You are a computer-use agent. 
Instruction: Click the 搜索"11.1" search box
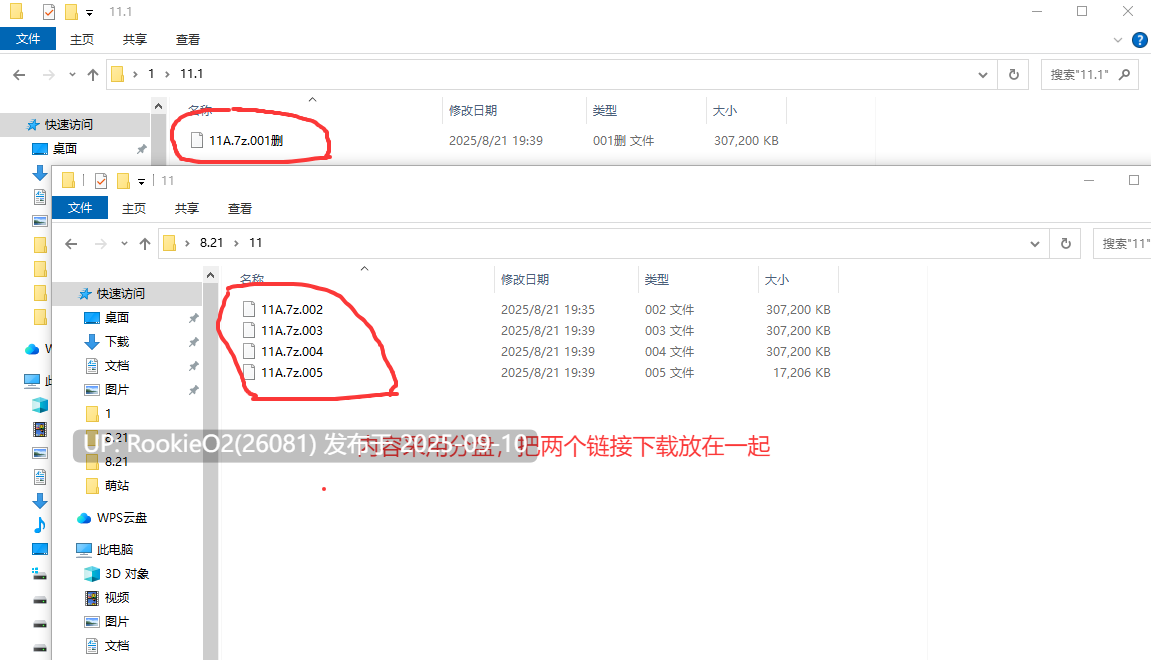tap(1089, 74)
